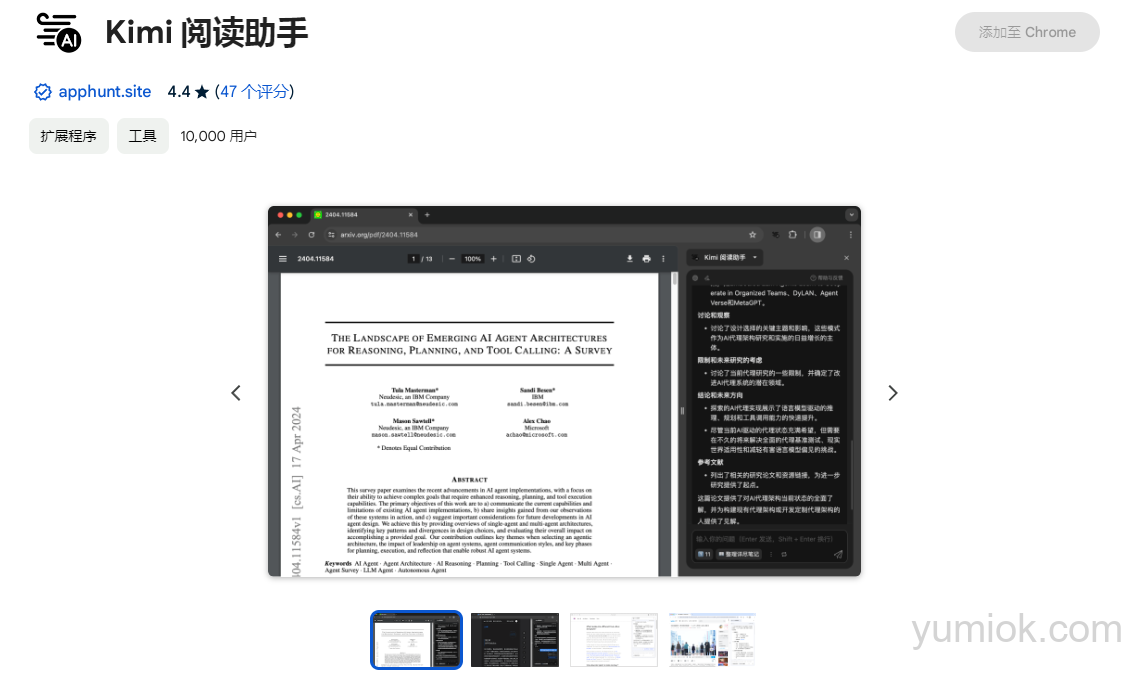This screenshot has height=700, width=1121.
Task: Click the 100% zoom level field
Action: coord(473,259)
